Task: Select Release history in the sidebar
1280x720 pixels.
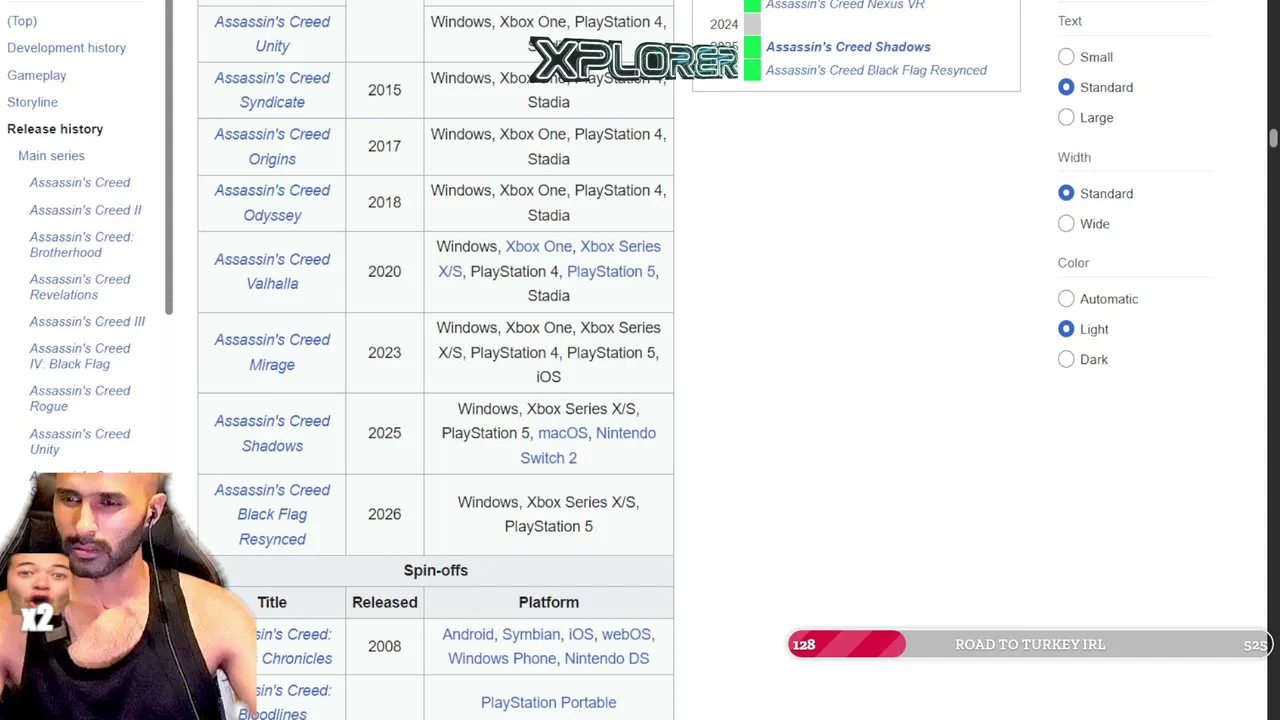Action: pos(55,129)
